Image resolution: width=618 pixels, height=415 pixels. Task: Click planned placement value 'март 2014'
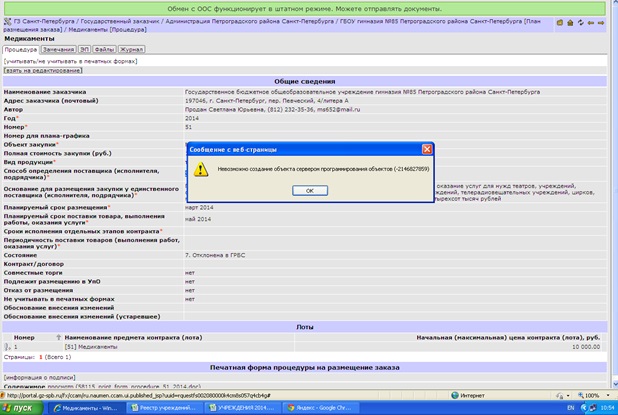coord(199,207)
